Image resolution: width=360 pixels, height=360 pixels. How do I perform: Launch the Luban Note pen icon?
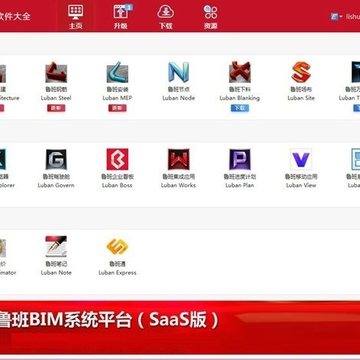pos(56,246)
